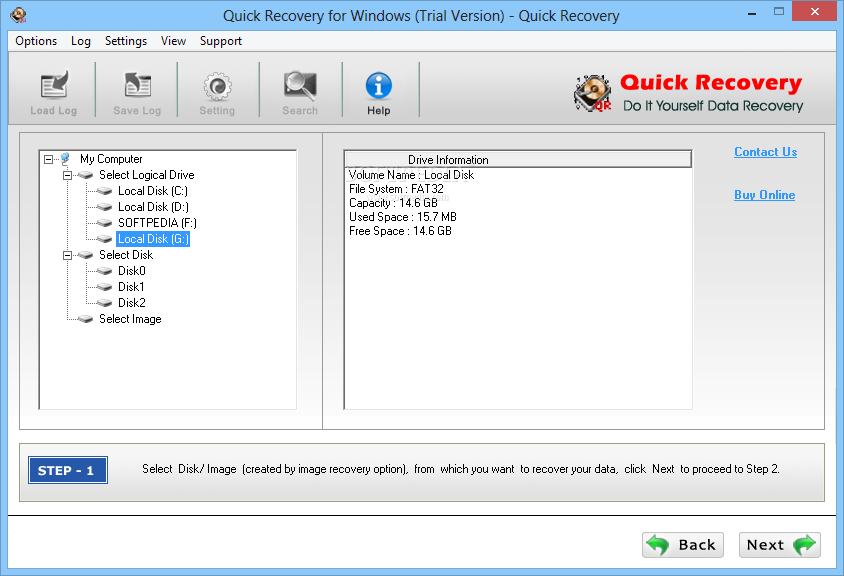Image resolution: width=844 pixels, height=576 pixels.
Task: Click disk icon beside Disk1
Action: [x=104, y=287]
